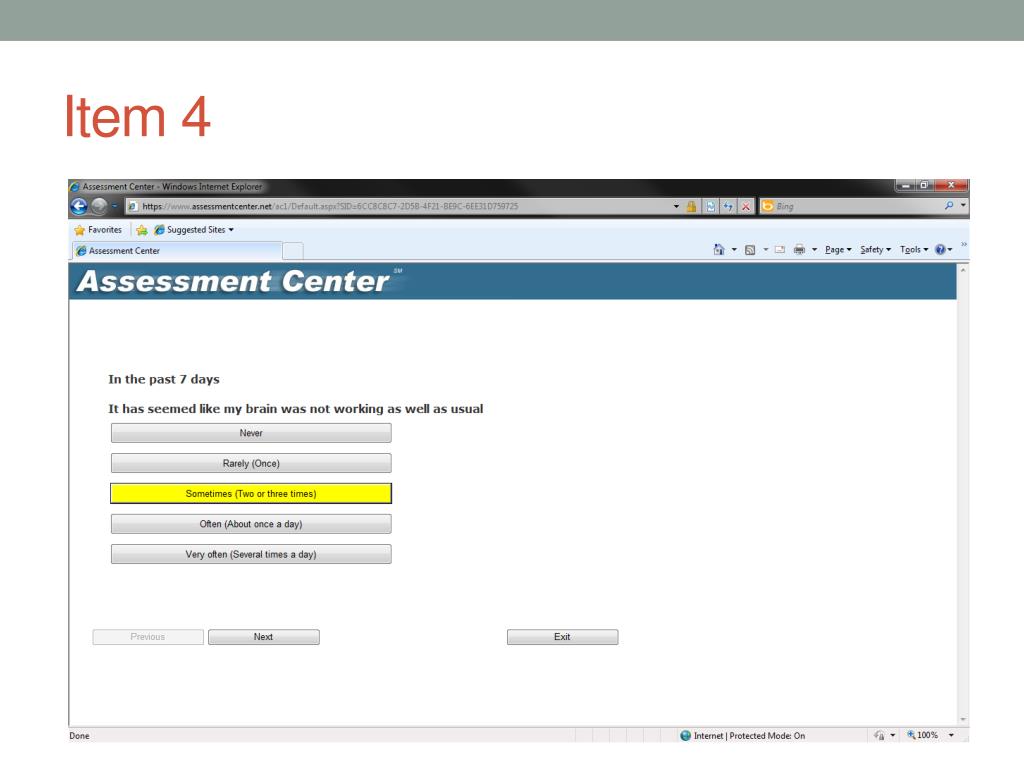The height and width of the screenshot is (768, 1024).
Task: Open a new blank tab button
Action: coord(293,251)
